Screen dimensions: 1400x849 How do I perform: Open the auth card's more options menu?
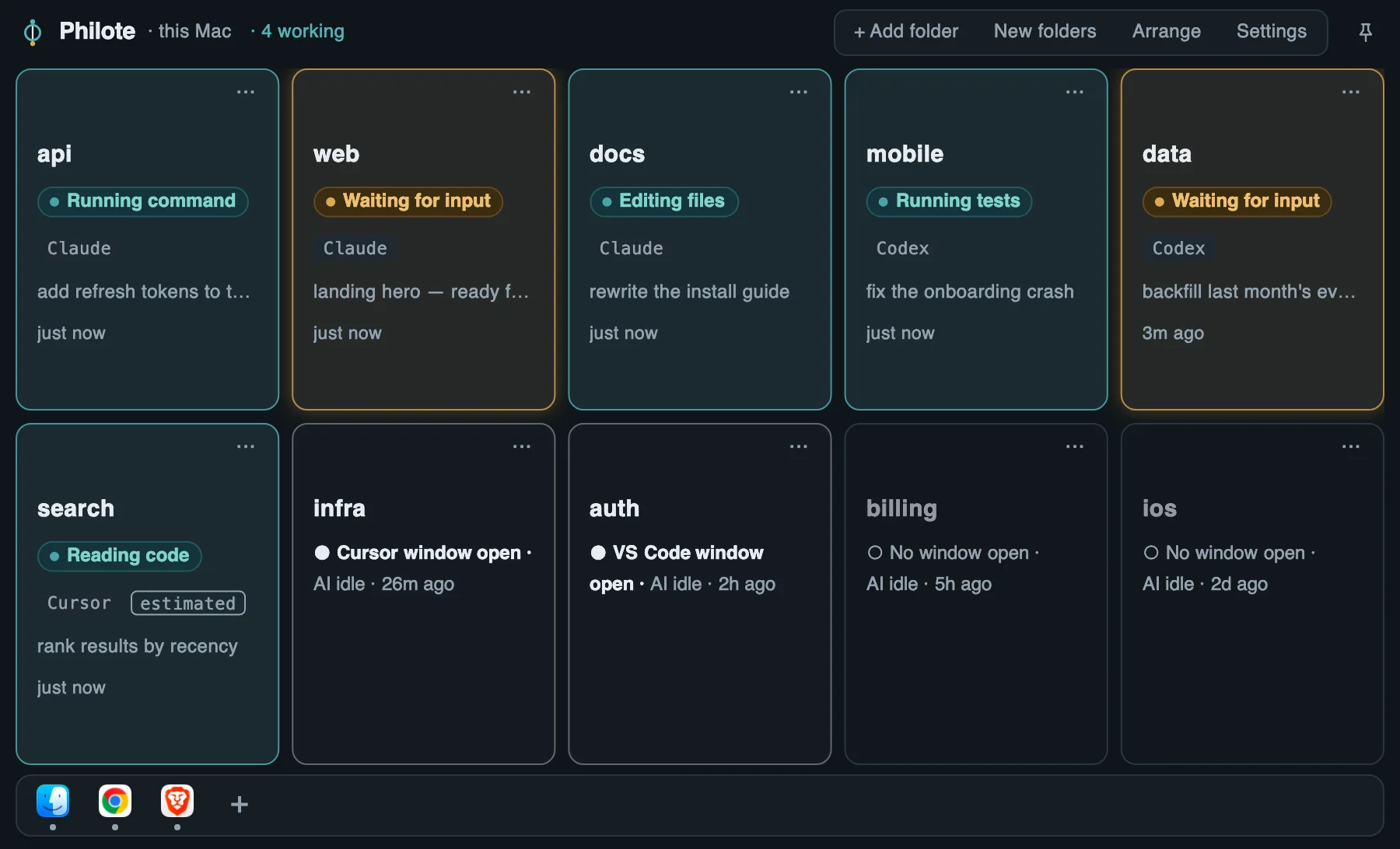tap(799, 446)
